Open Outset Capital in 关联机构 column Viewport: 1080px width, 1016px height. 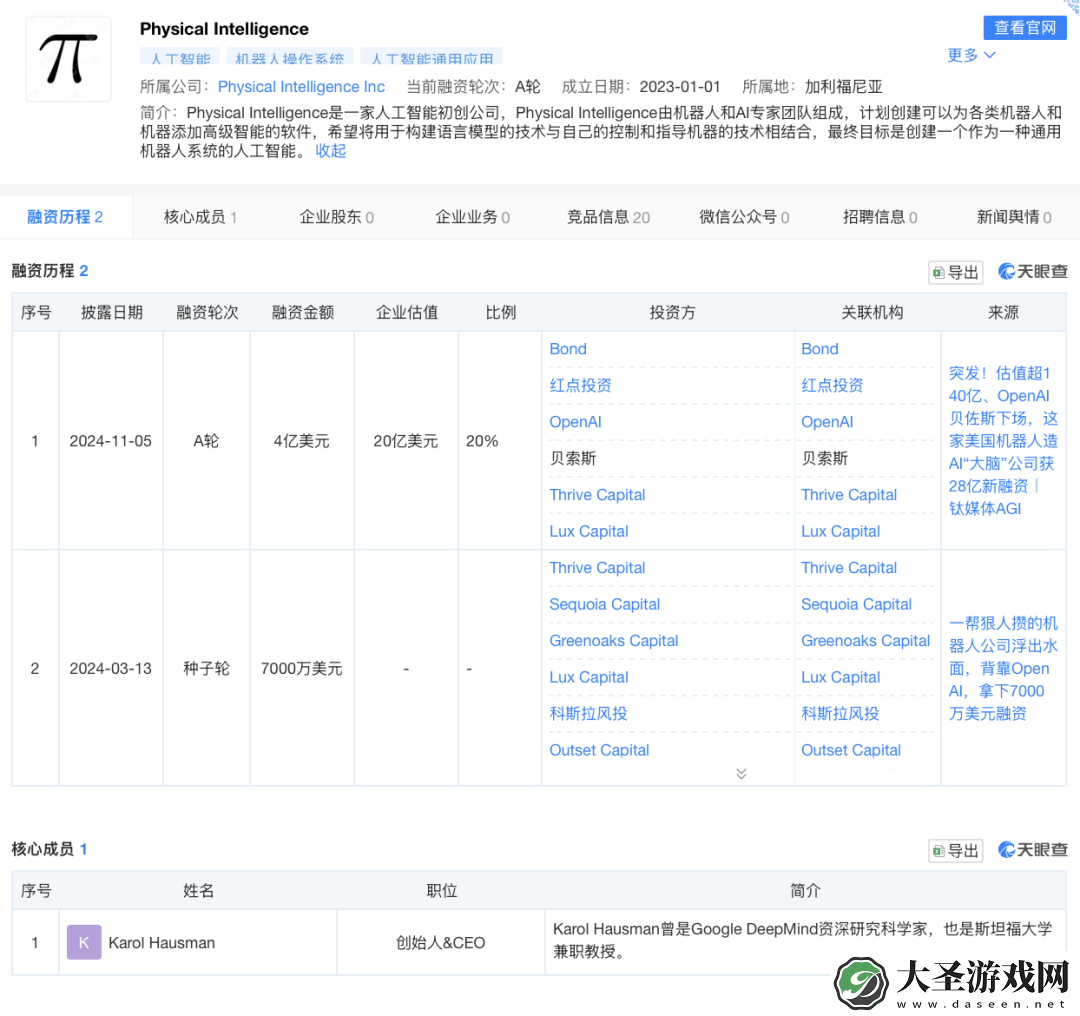[x=851, y=751]
